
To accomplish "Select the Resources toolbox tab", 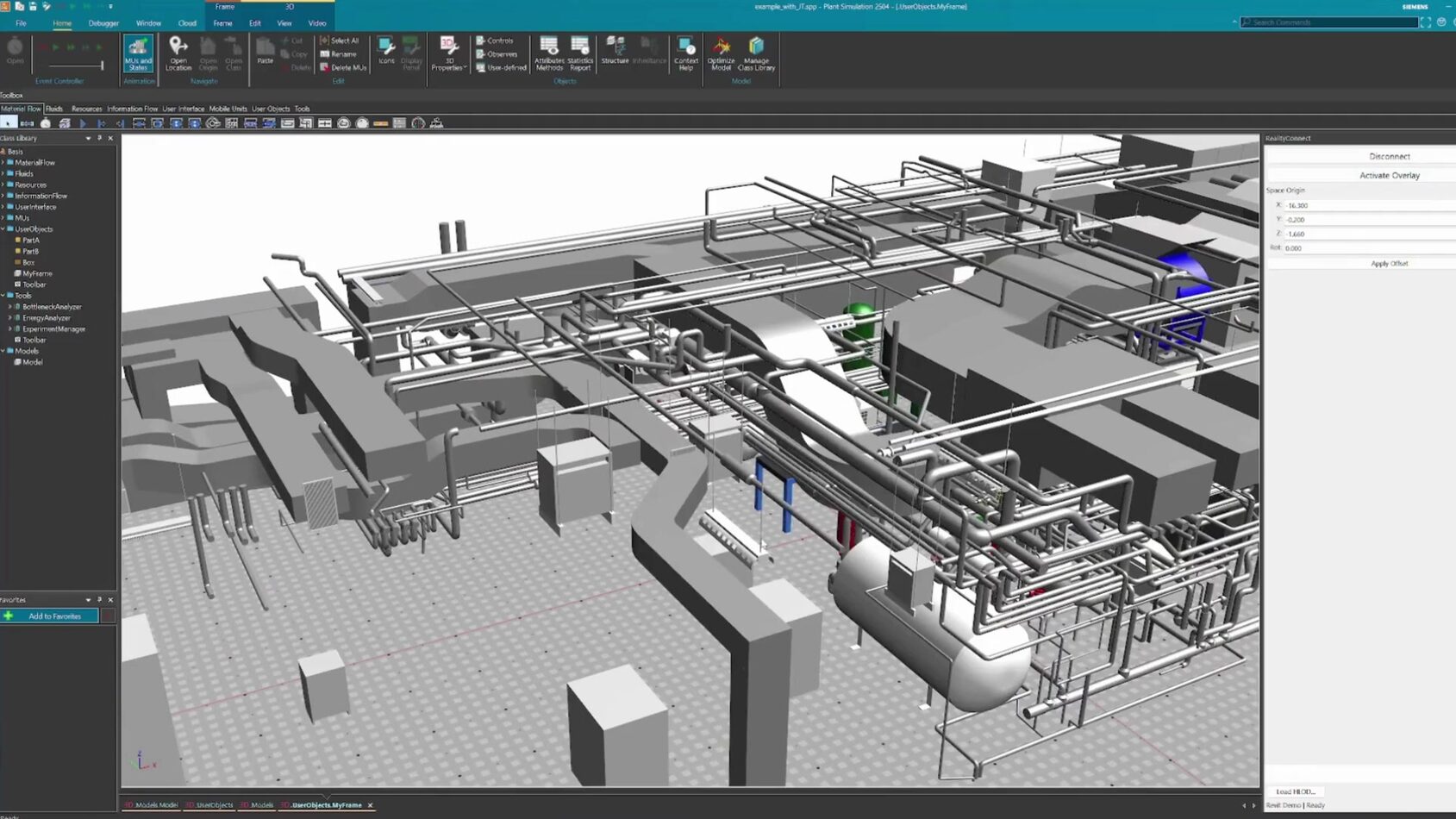I will pos(86,109).
